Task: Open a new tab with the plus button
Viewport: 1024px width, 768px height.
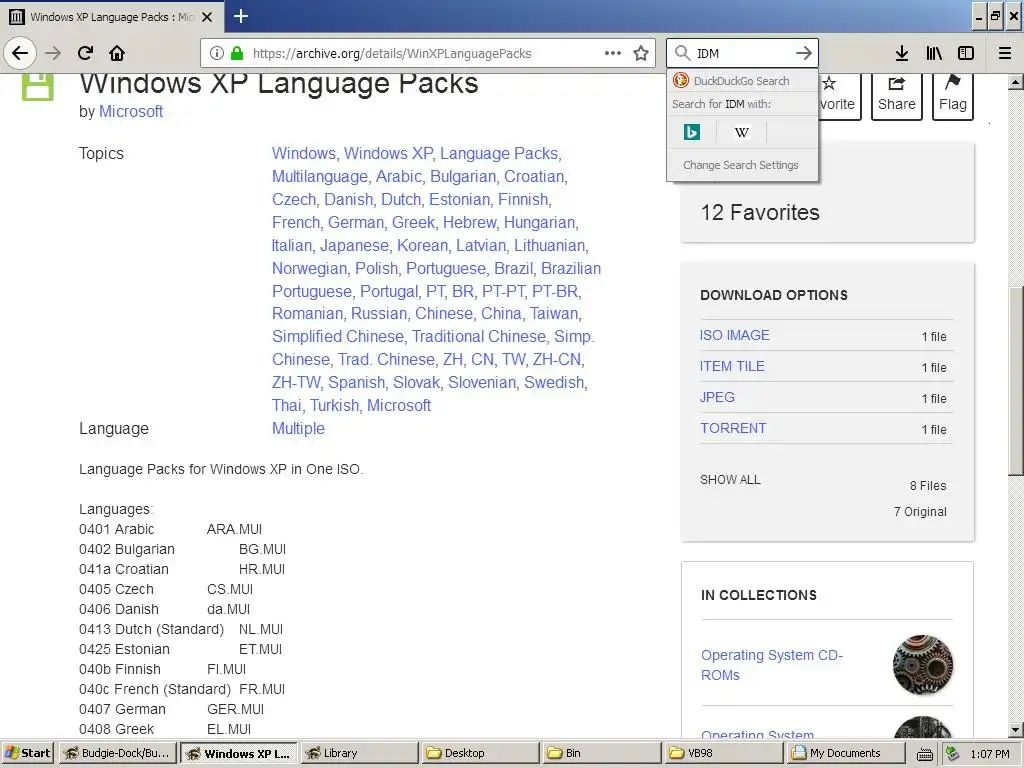Action: [240, 16]
